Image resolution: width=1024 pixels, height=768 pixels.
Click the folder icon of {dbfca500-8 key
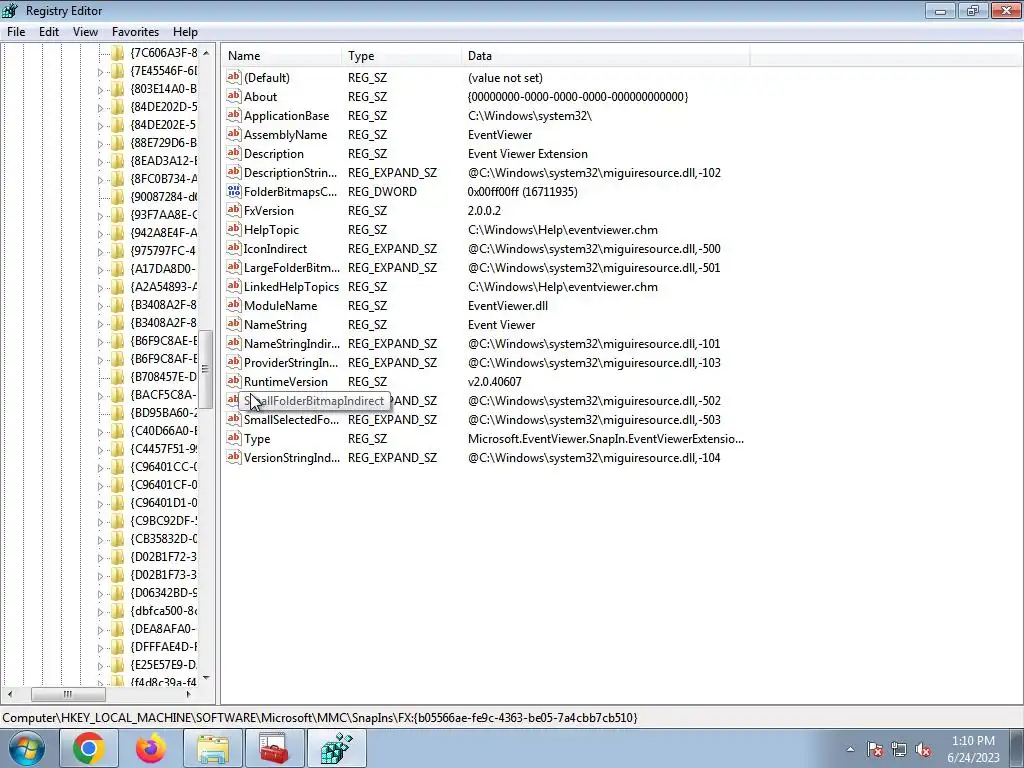[118, 611]
